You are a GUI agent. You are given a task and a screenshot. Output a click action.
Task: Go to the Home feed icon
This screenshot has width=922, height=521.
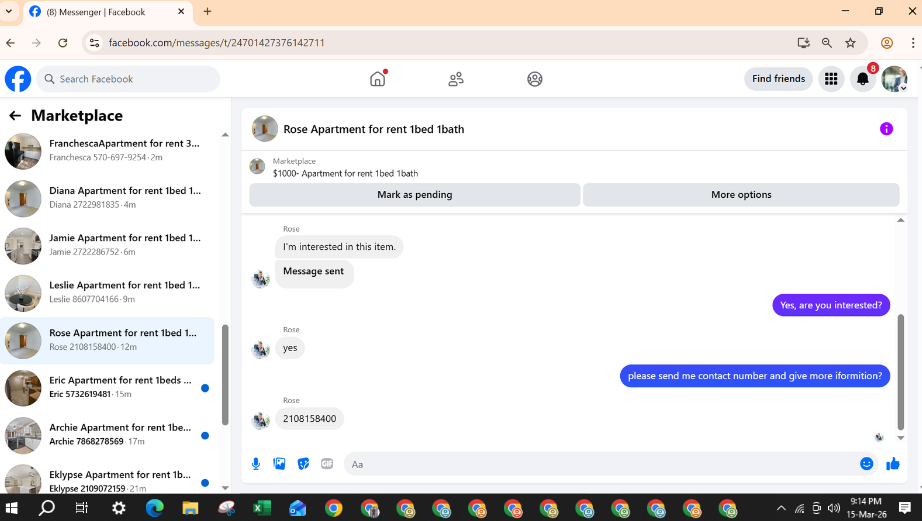pos(378,79)
